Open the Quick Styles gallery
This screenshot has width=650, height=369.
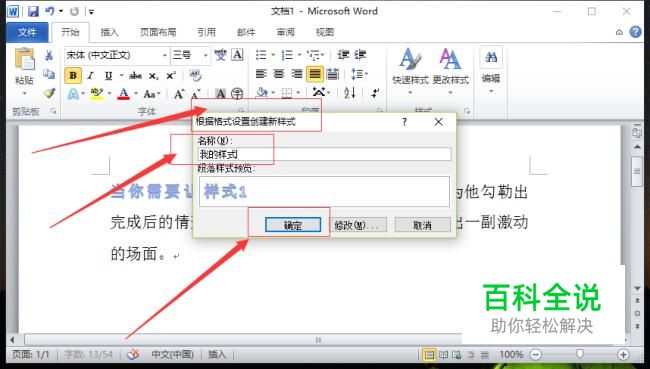click(x=410, y=70)
